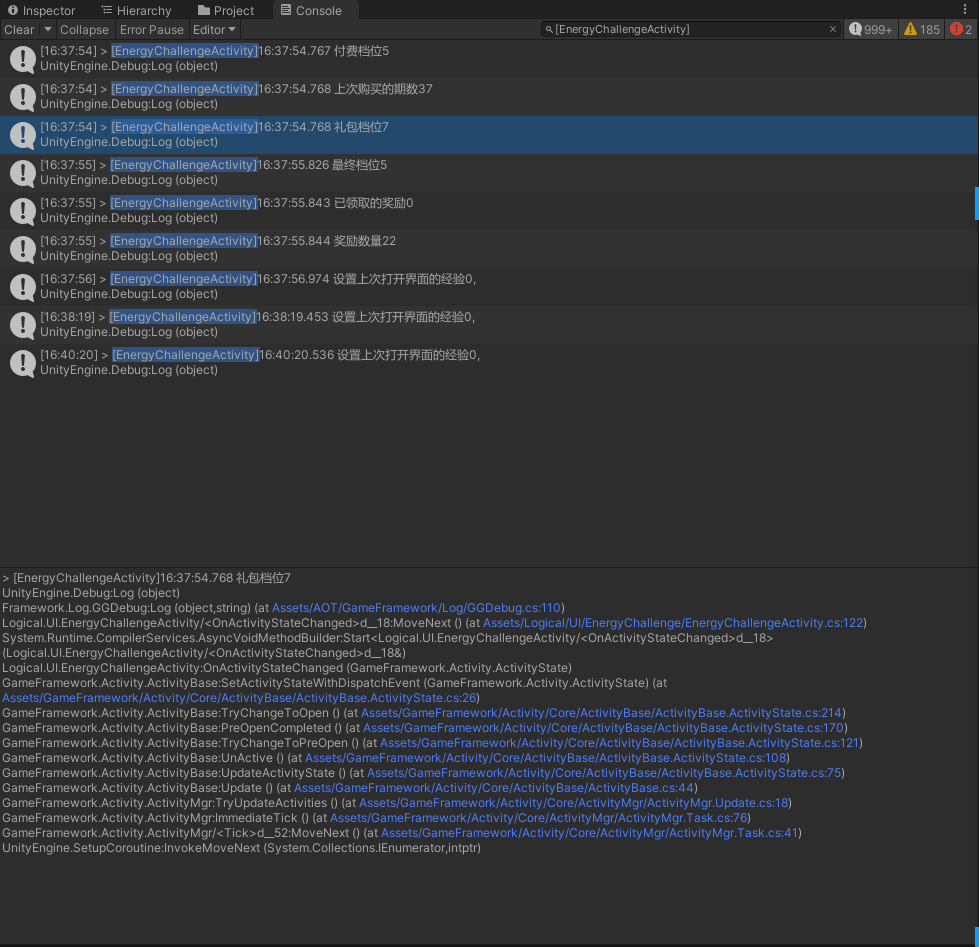Toggle Error Pause in console toolbar

click(x=152, y=30)
